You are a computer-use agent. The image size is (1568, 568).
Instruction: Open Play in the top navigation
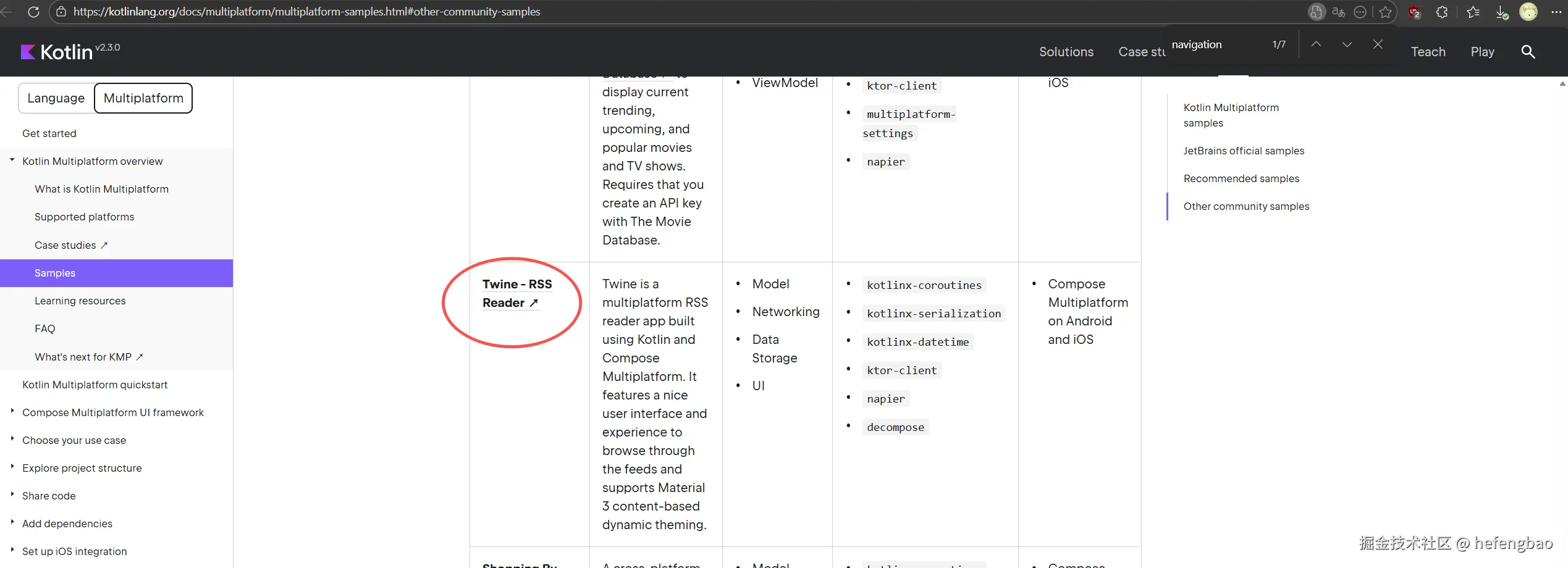click(x=1483, y=52)
